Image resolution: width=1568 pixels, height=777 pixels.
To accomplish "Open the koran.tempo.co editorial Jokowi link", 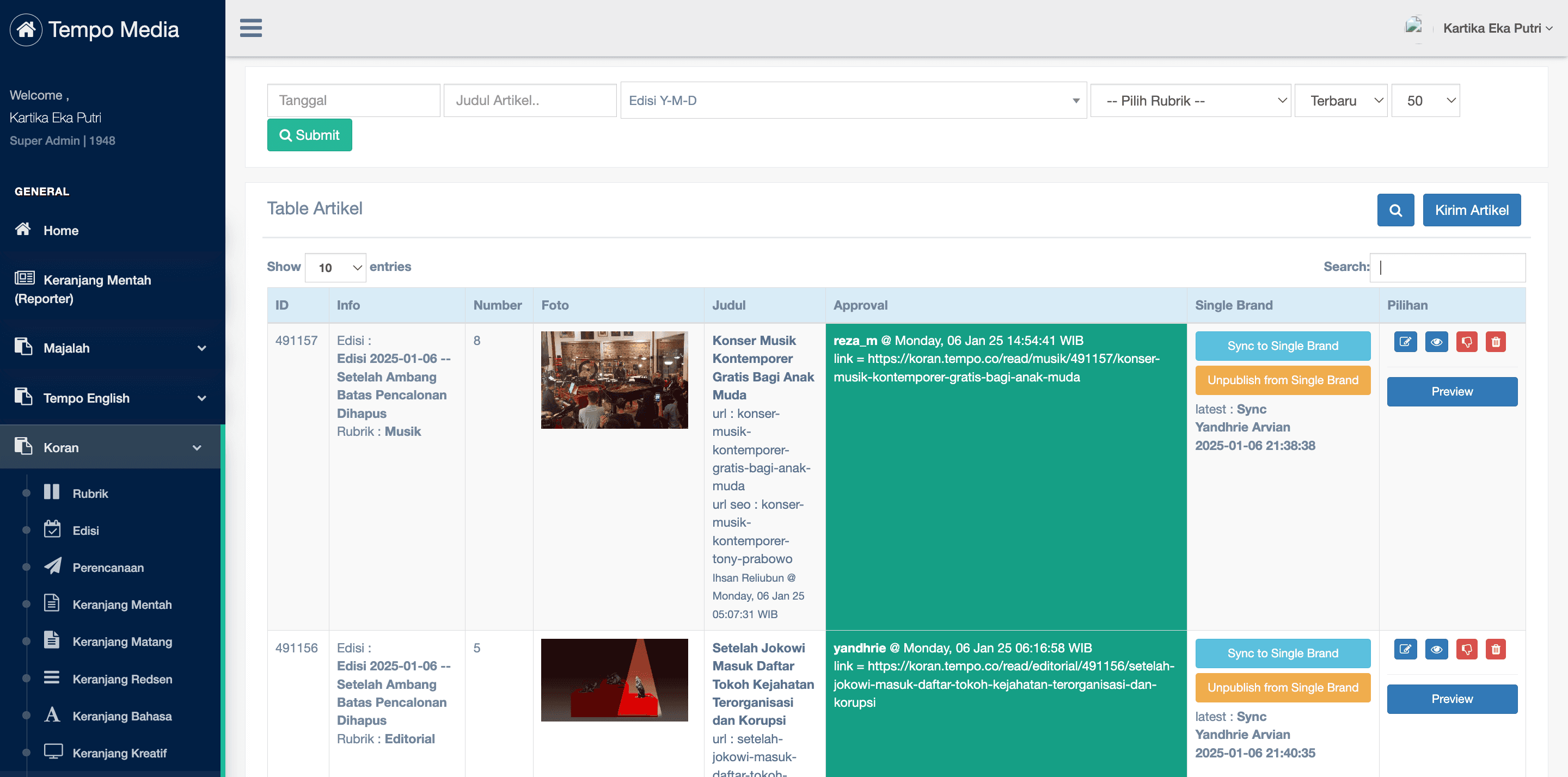I will 1004,684.
